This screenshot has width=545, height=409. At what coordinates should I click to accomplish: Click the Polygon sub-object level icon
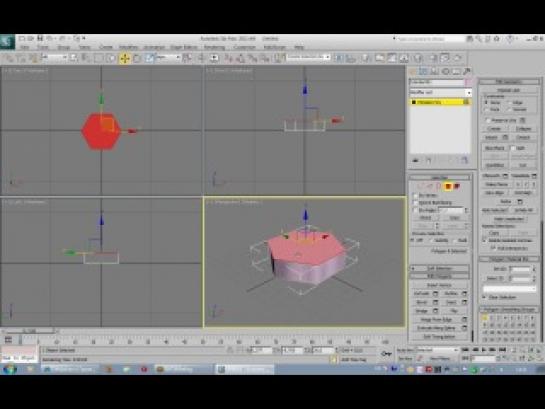448,187
